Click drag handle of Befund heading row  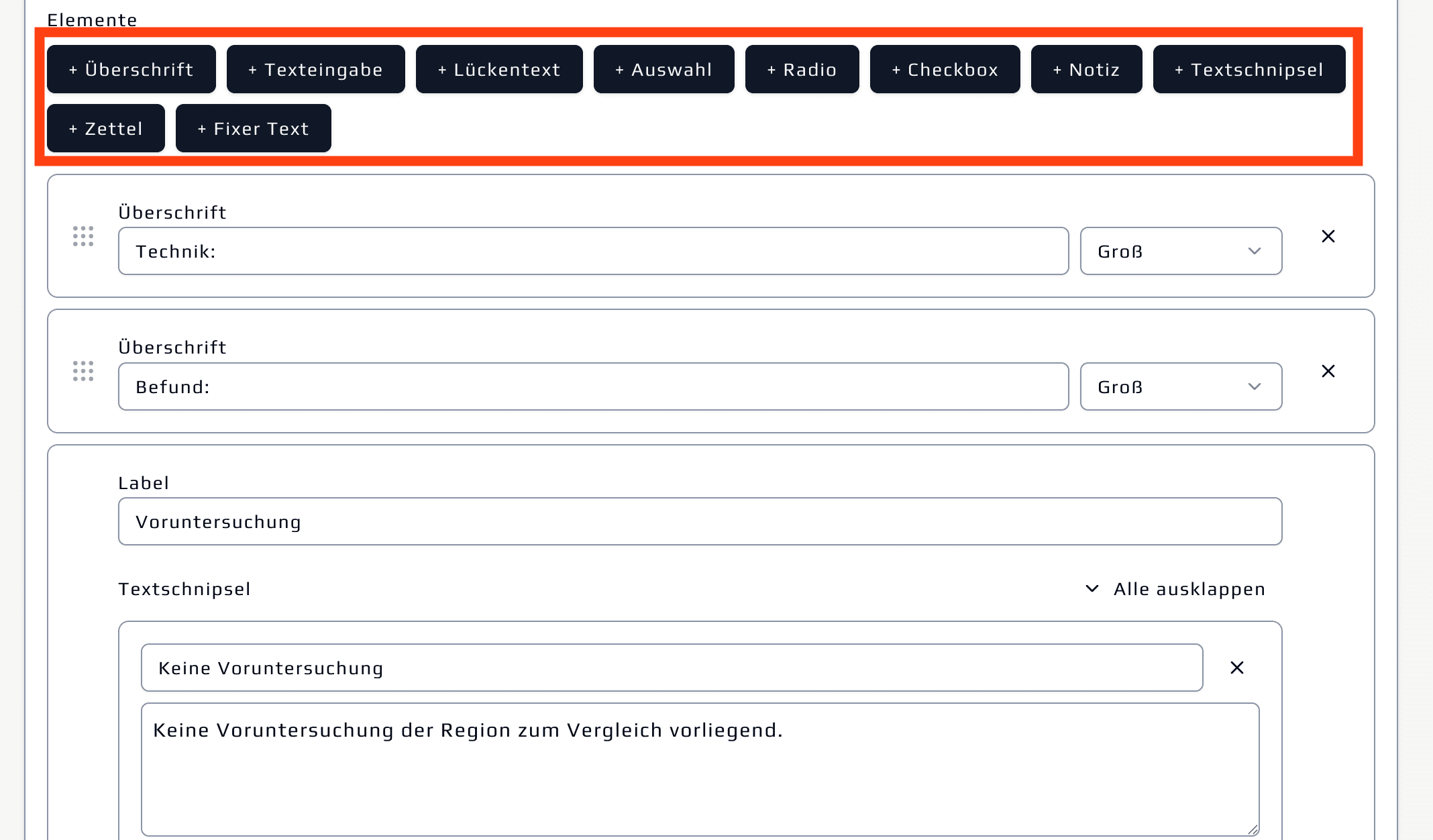tap(83, 371)
